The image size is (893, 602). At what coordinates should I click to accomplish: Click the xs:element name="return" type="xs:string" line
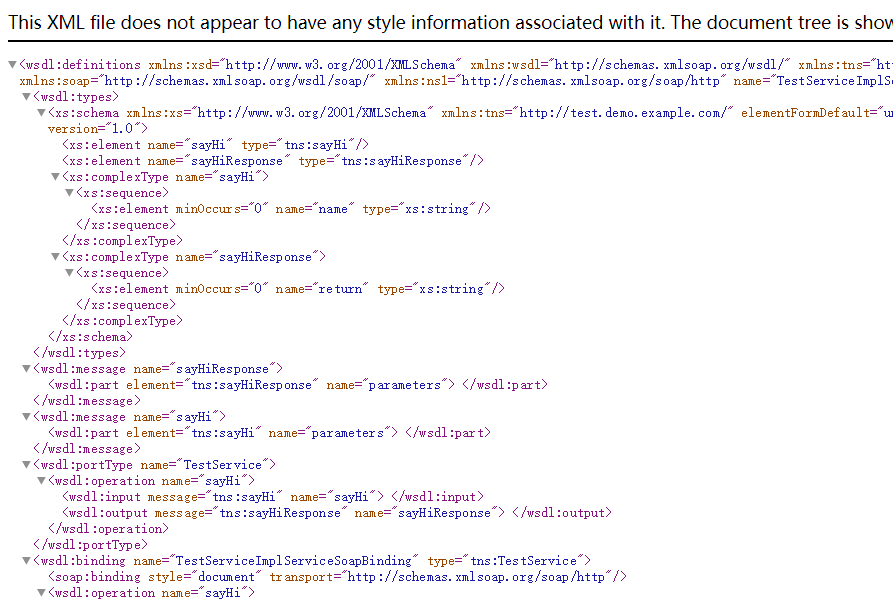click(x=298, y=289)
